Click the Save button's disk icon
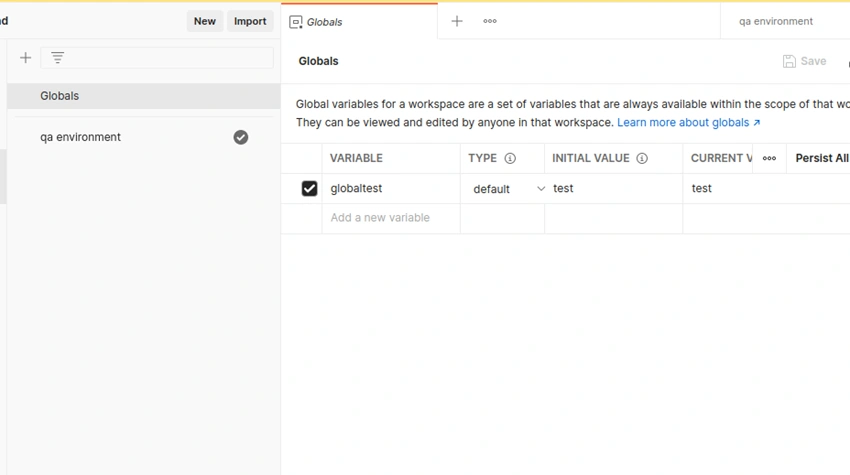This screenshot has width=850, height=475. (789, 61)
